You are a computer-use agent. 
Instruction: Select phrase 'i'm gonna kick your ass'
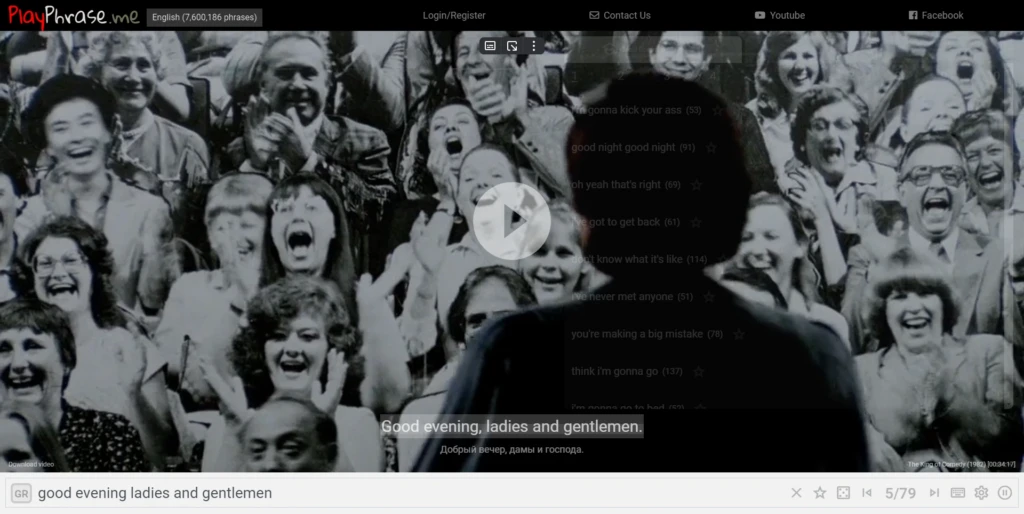coord(627,110)
